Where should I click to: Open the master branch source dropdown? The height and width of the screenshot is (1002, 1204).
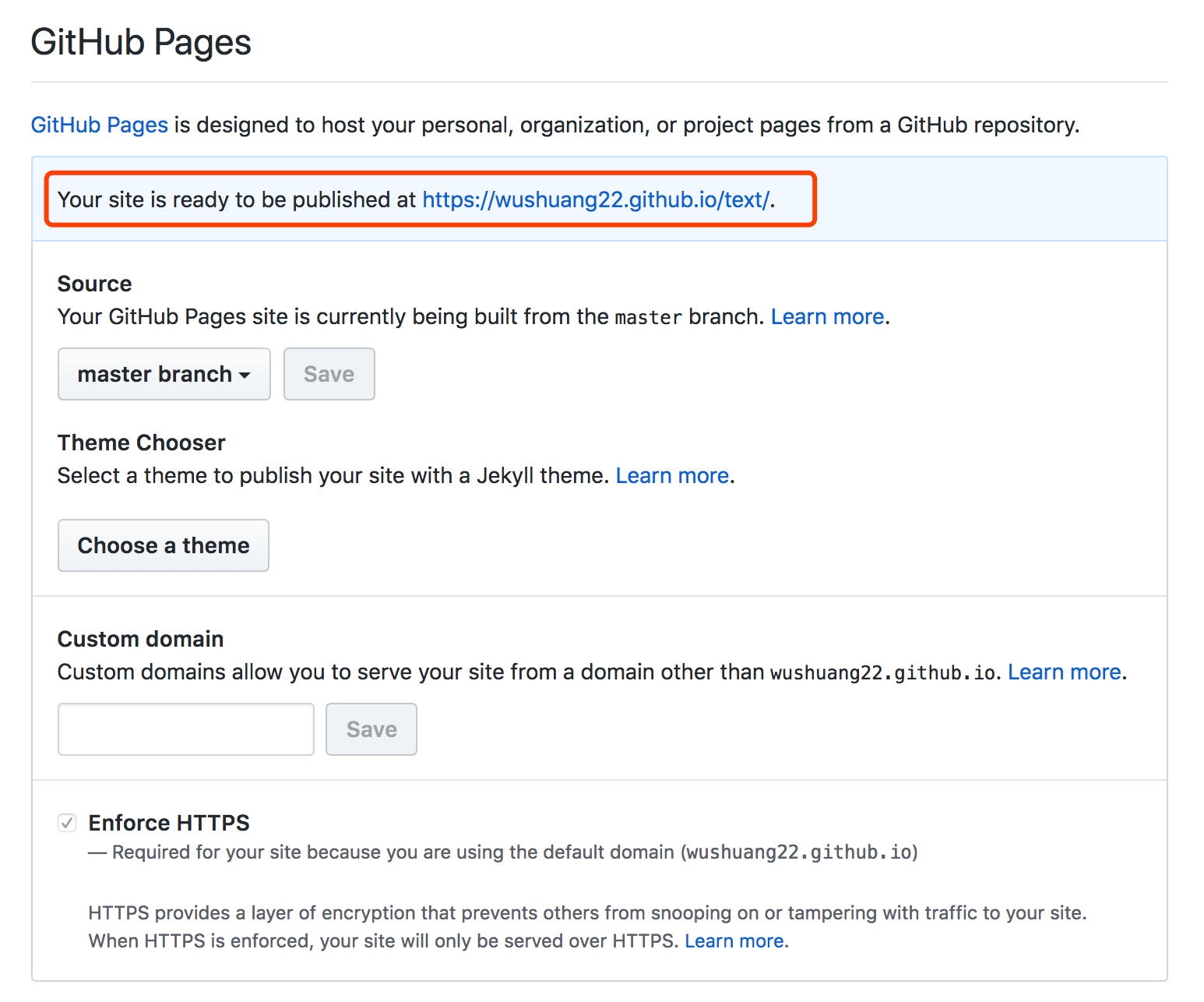pos(164,374)
